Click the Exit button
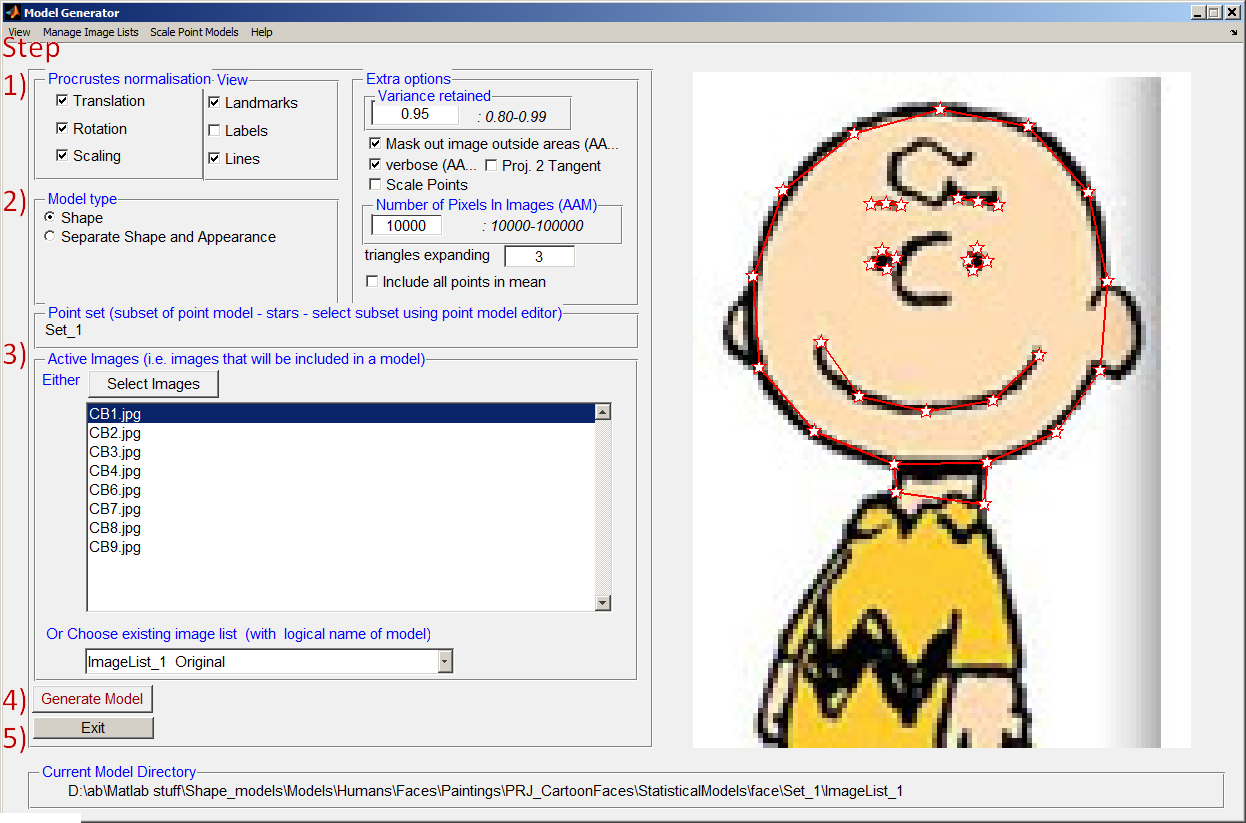1246x823 pixels. 93,728
